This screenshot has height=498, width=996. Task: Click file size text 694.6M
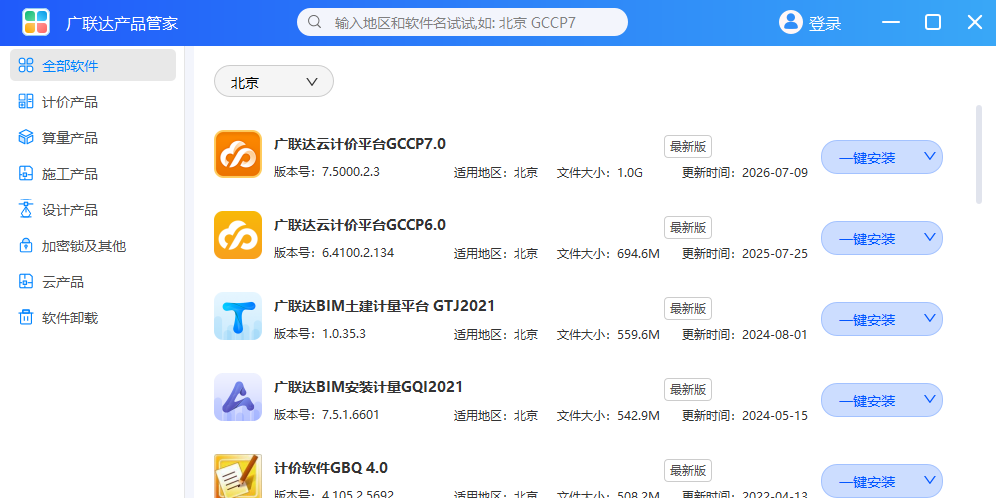[x=638, y=254]
